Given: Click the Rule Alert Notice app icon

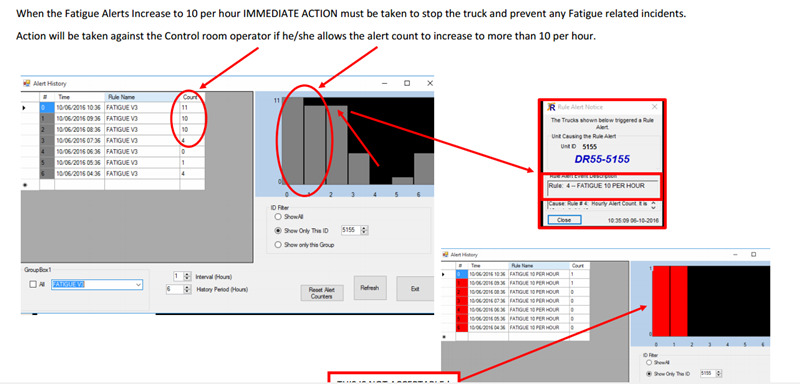Looking at the screenshot, I should pos(551,107).
